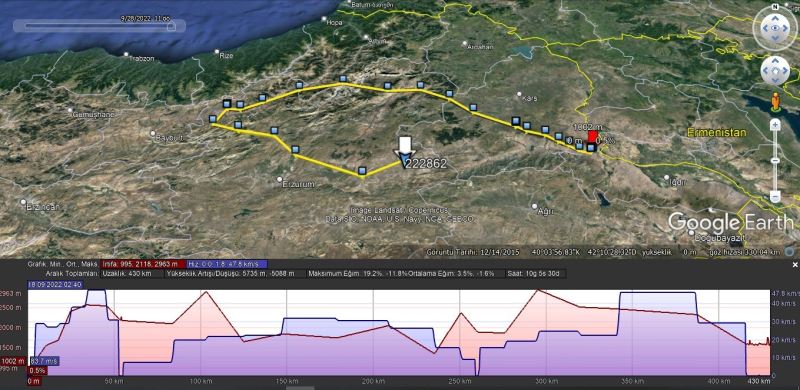Click the eye icon in the look joystick
The height and width of the screenshot is (390, 800).
coord(775,28)
